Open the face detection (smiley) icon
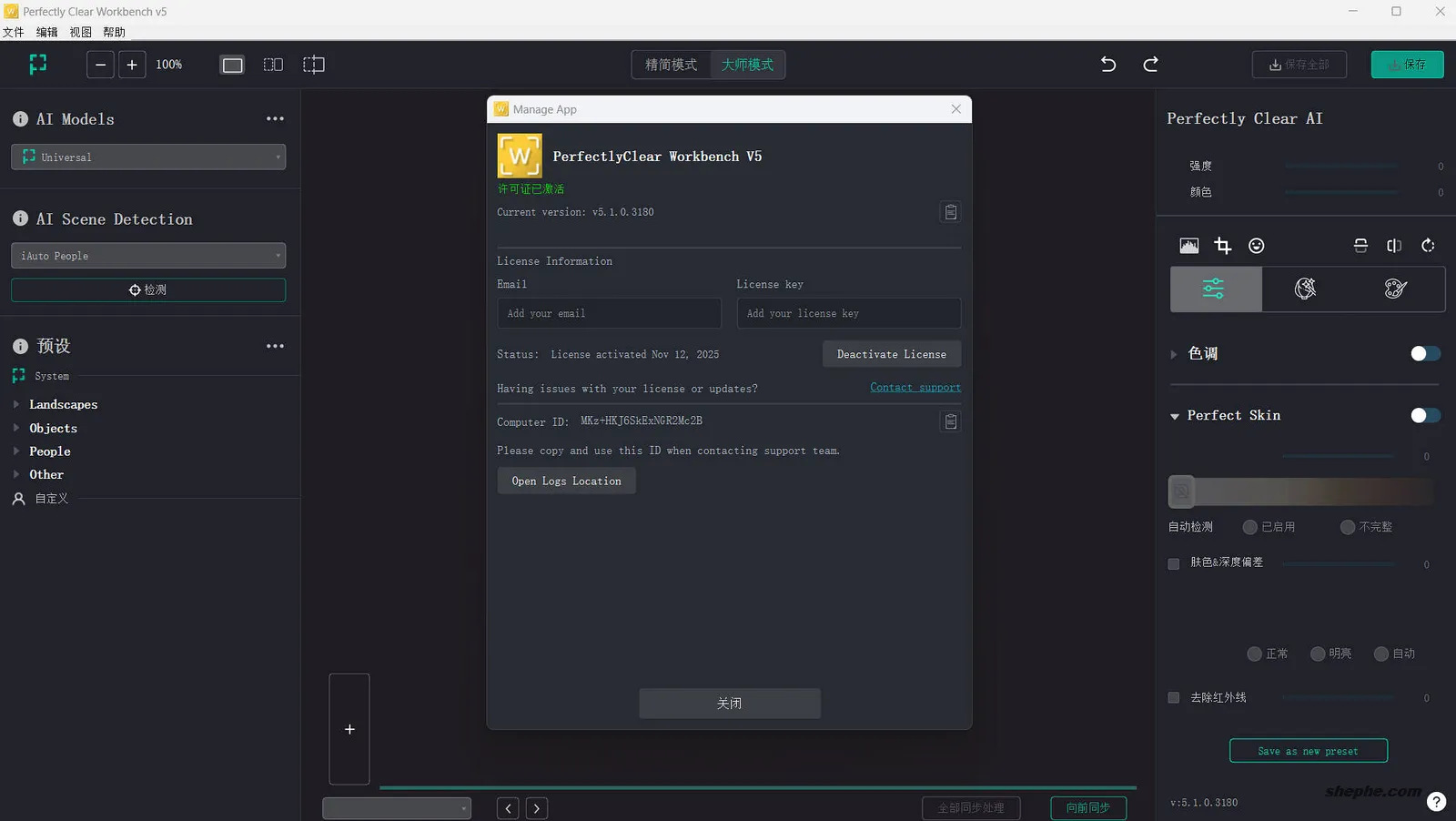Image resolution: width=1456 pixels, height=821 pixels. [x=1257, y=245]
